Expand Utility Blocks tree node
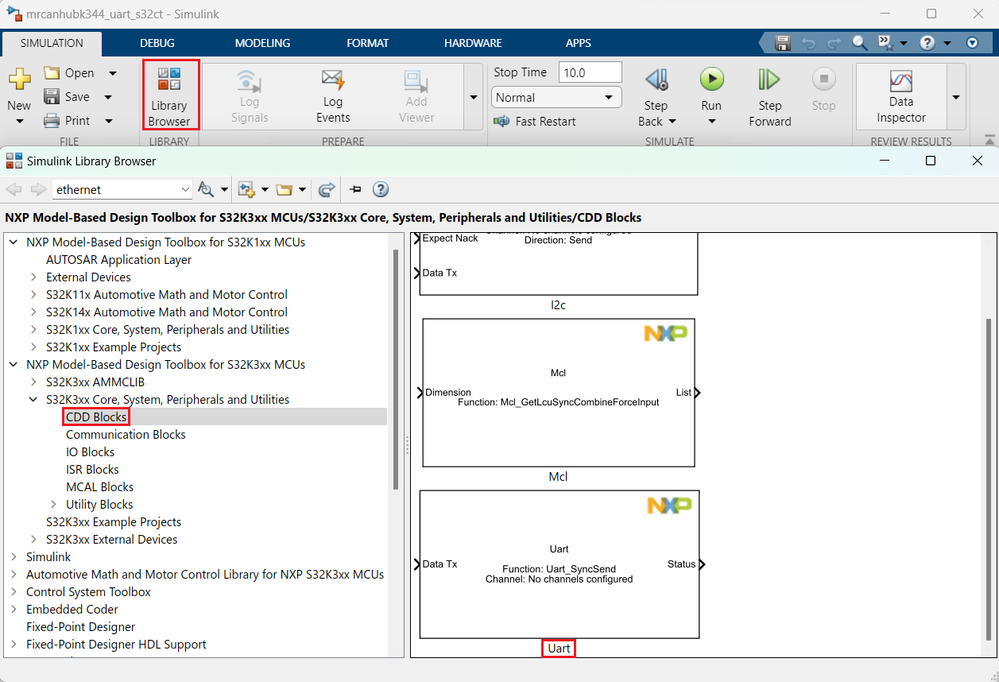This screenshot has width=999, height=682. tap(54, 504)
